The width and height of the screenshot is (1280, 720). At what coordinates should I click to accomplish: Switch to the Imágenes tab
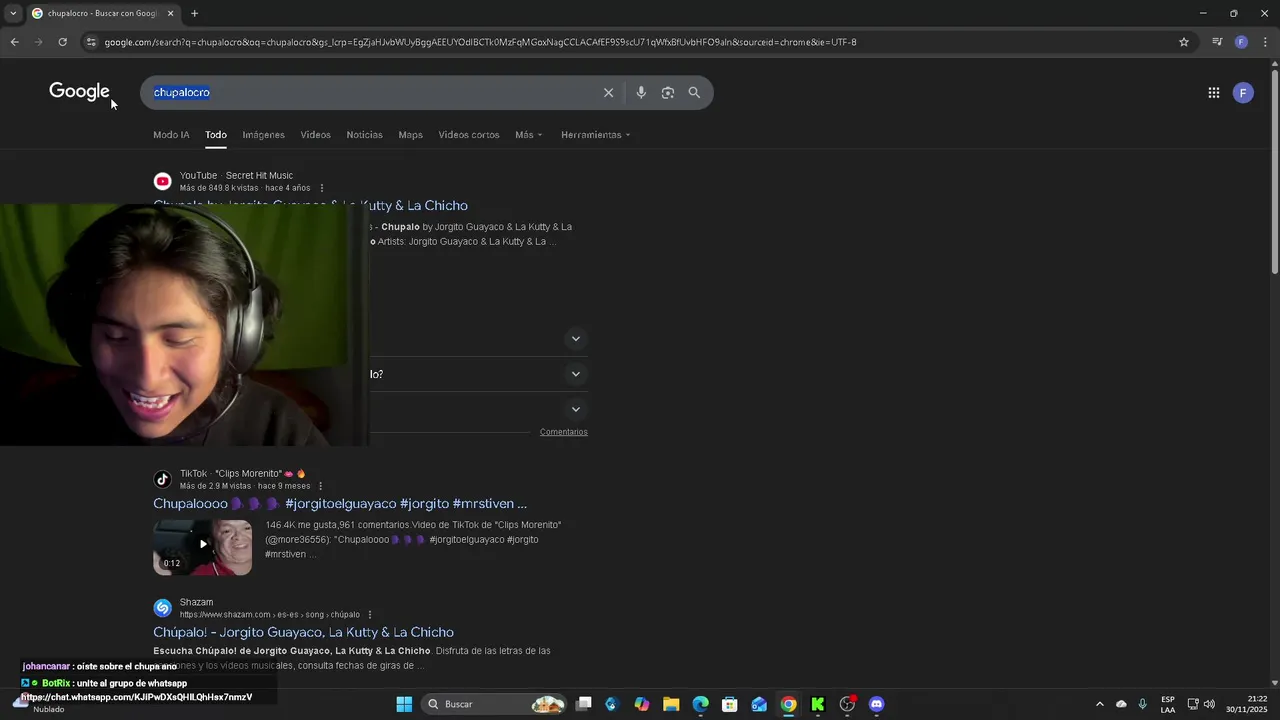point(263,135)
